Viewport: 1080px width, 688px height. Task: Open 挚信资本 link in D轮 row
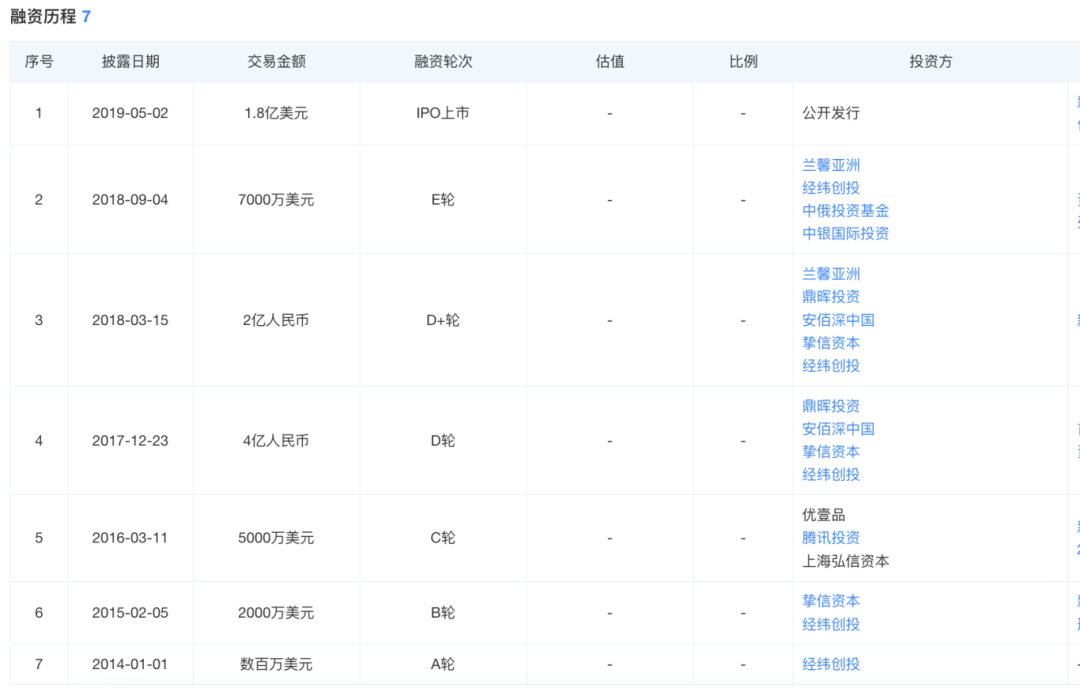click(x=831, y=452)
